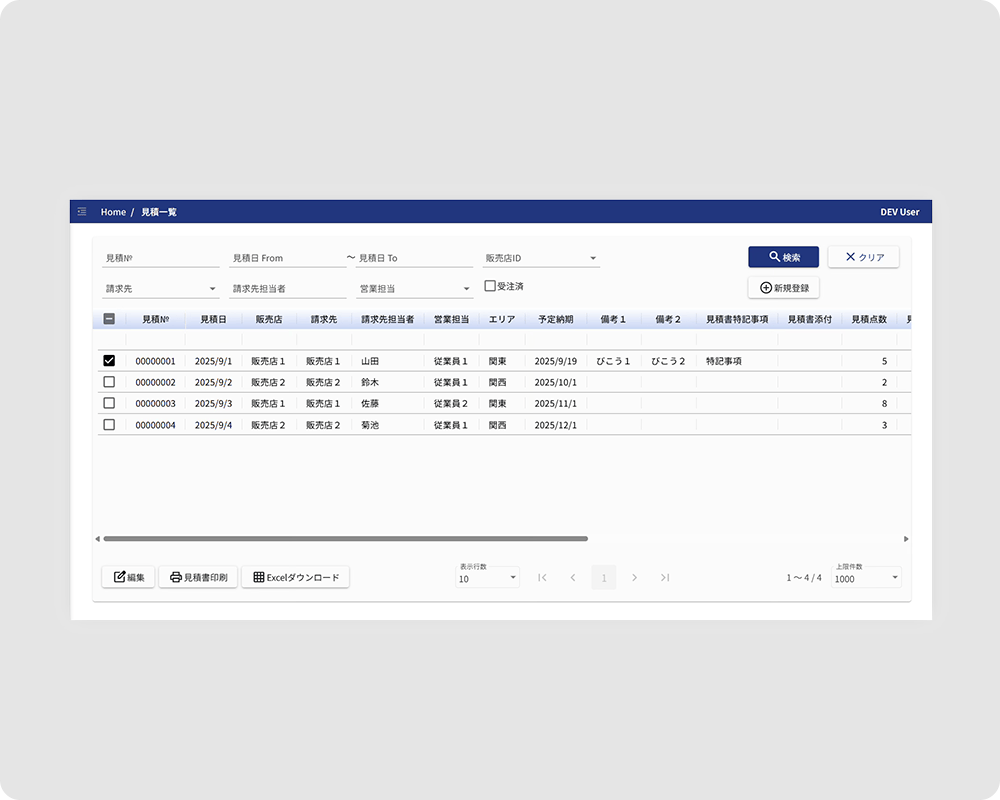This screenshot has width=1000, height=800.
Task: Navigate to Home breadcrumb
Action: [113, 212]
